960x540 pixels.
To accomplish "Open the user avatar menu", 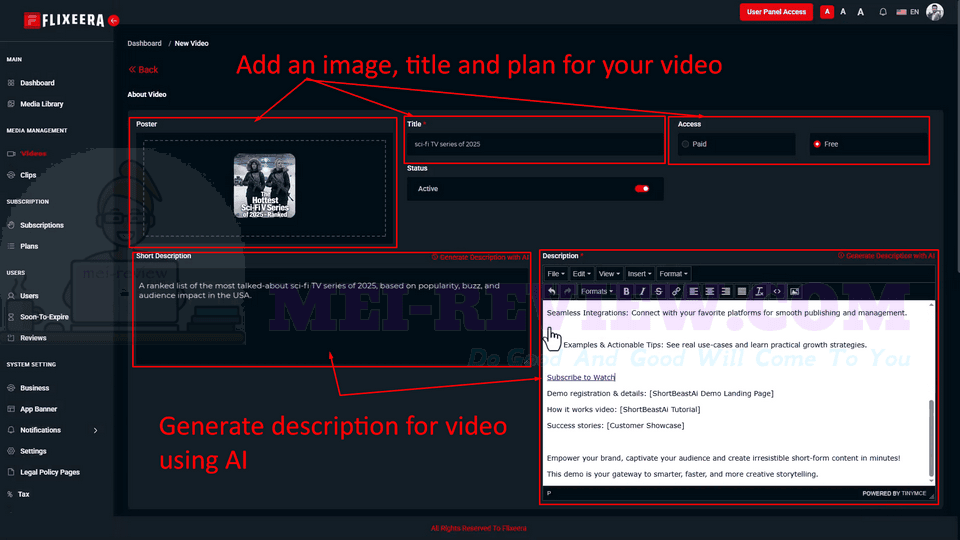I will coord(935,12).
